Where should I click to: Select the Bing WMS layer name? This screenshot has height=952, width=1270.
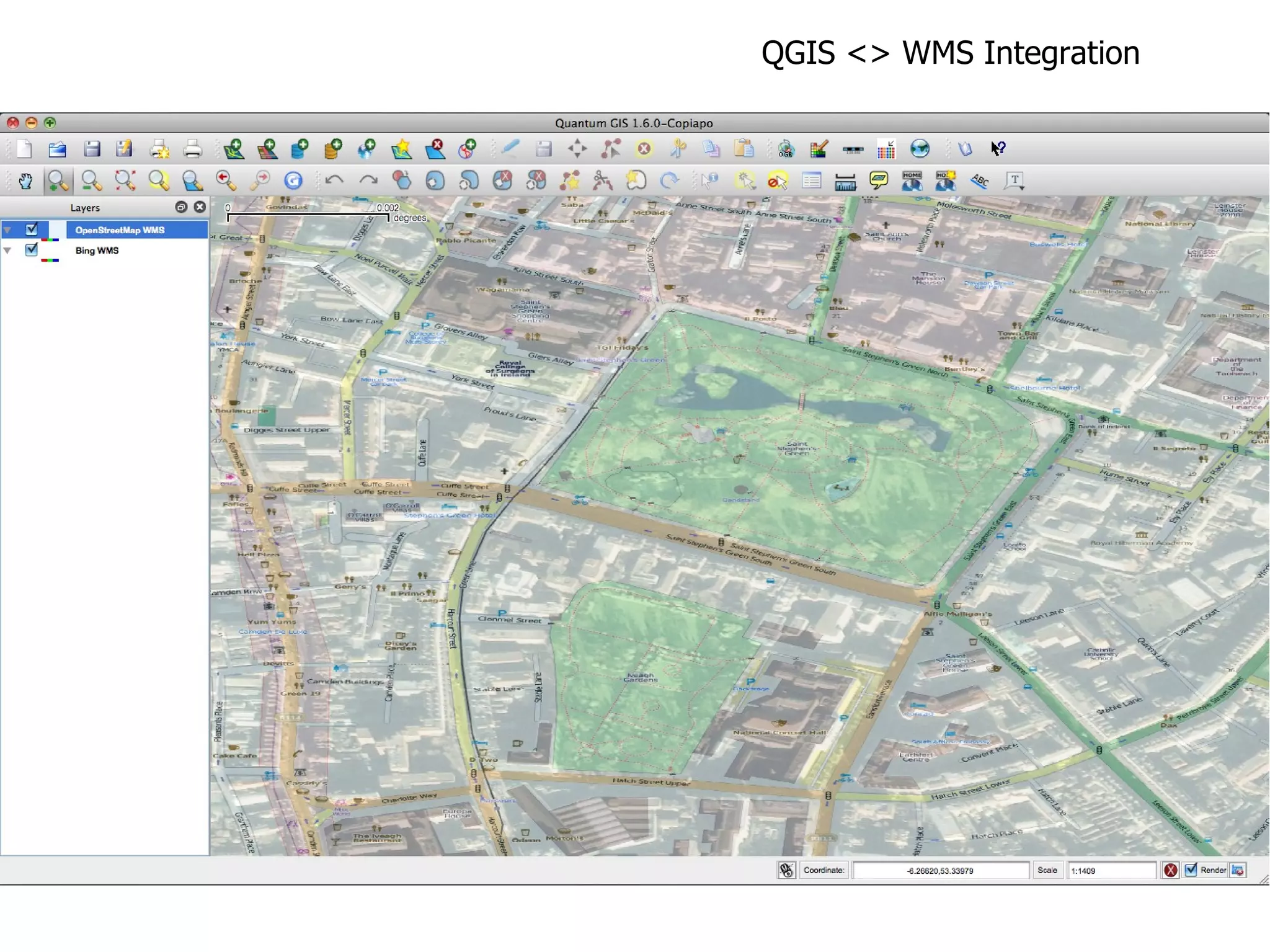(97, 251)
